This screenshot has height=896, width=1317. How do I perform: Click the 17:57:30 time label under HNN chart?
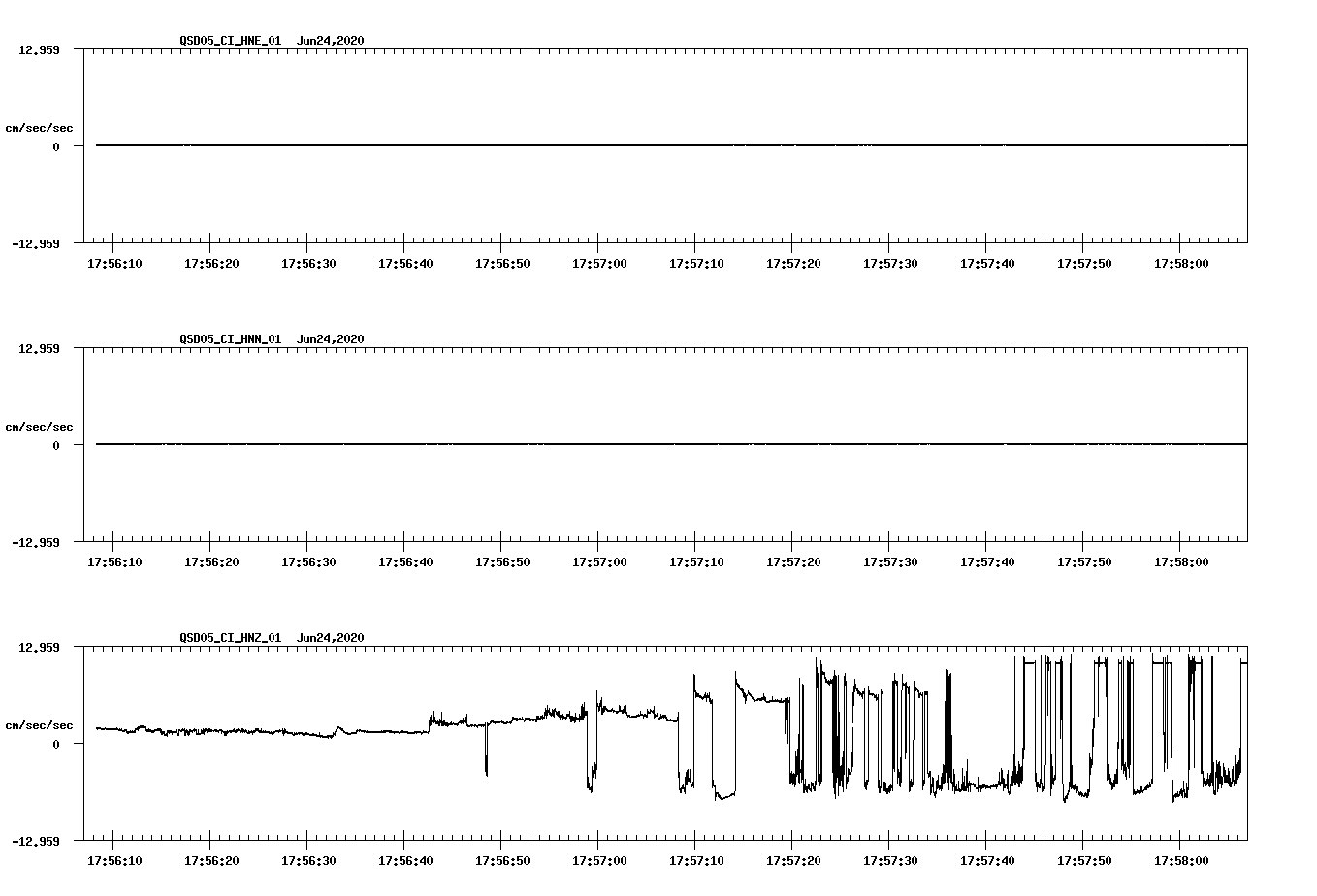(x=890, y=561)
